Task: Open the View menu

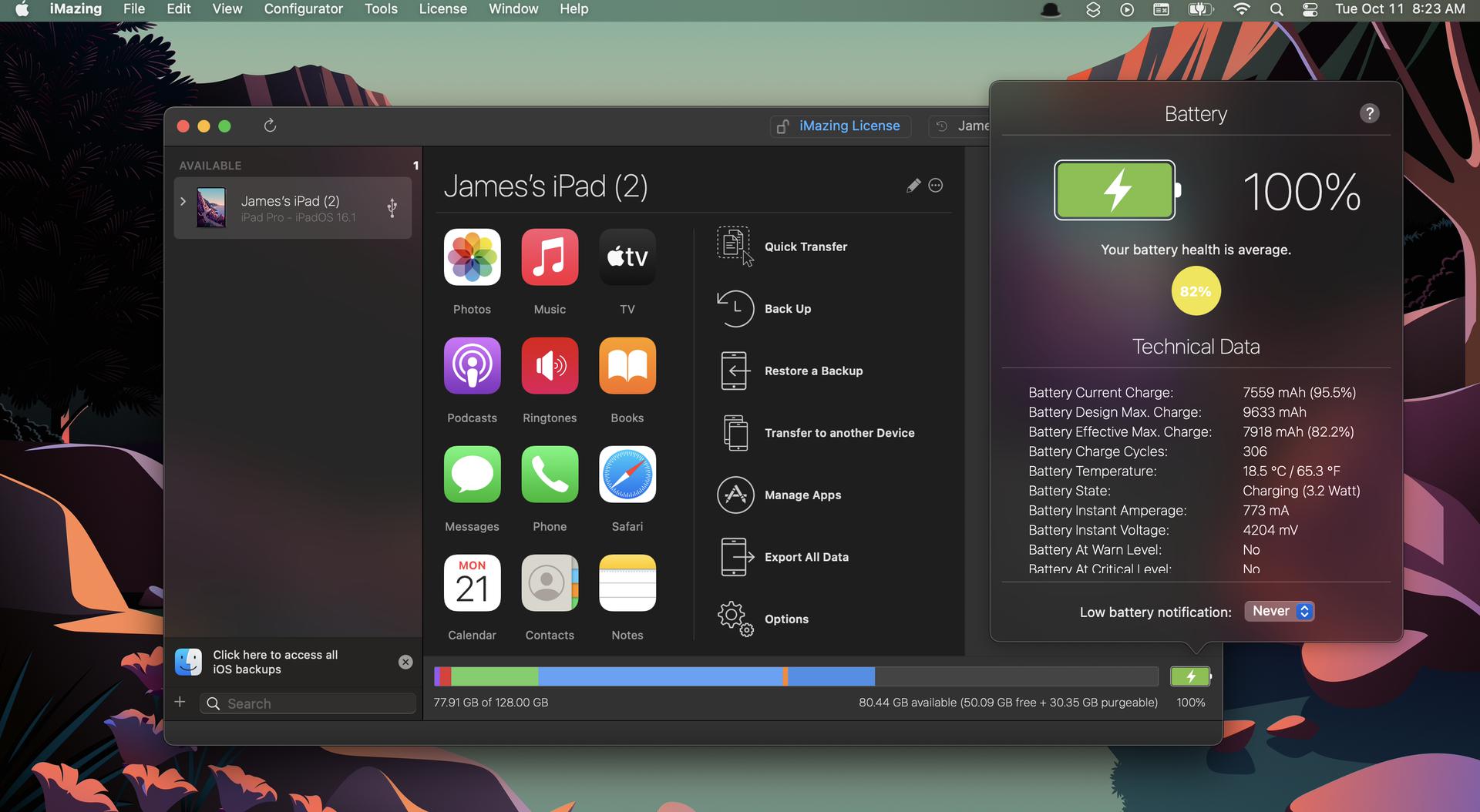Action: (x=227, y=9)
